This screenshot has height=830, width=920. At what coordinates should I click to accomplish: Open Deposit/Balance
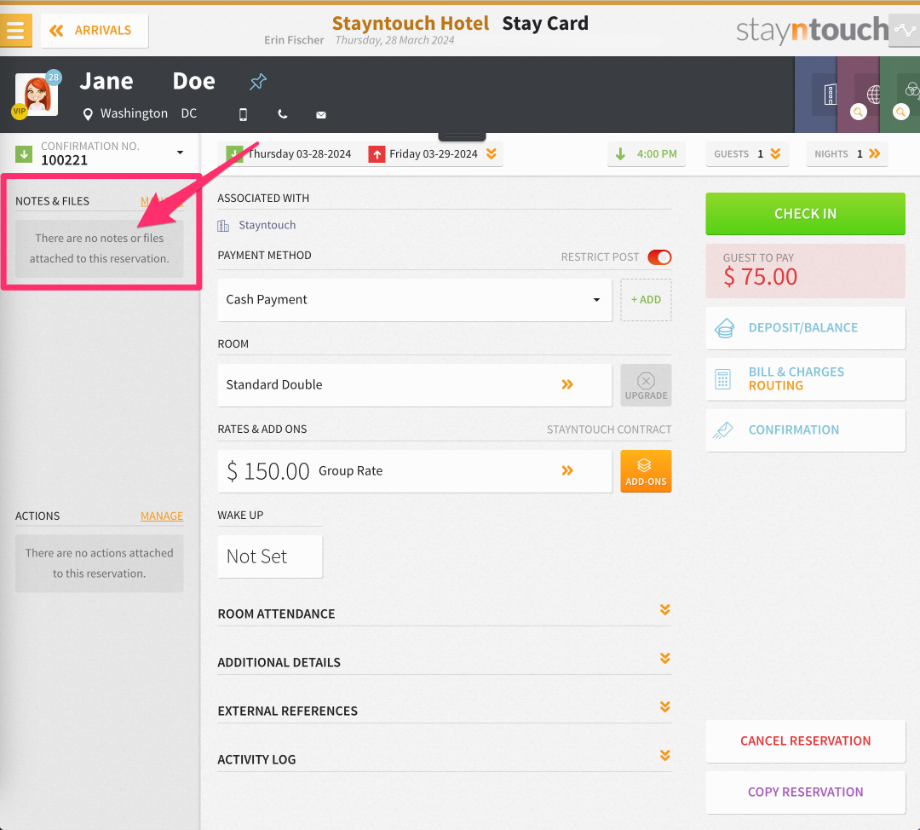[x=805, y=328]
